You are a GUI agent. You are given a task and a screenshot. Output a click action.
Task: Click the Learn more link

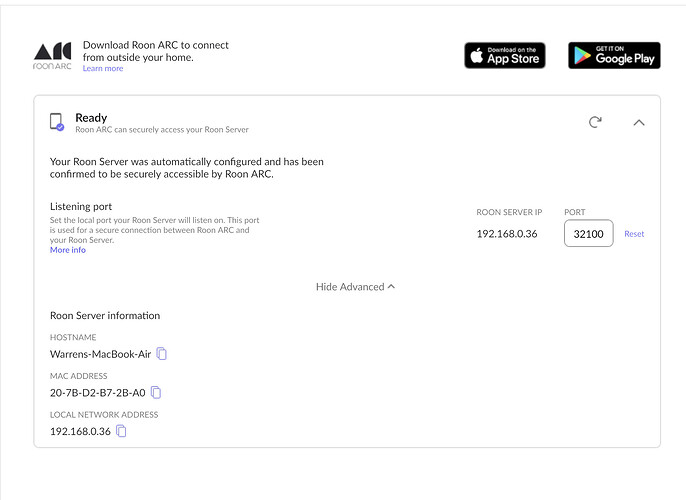click(103, 69)
